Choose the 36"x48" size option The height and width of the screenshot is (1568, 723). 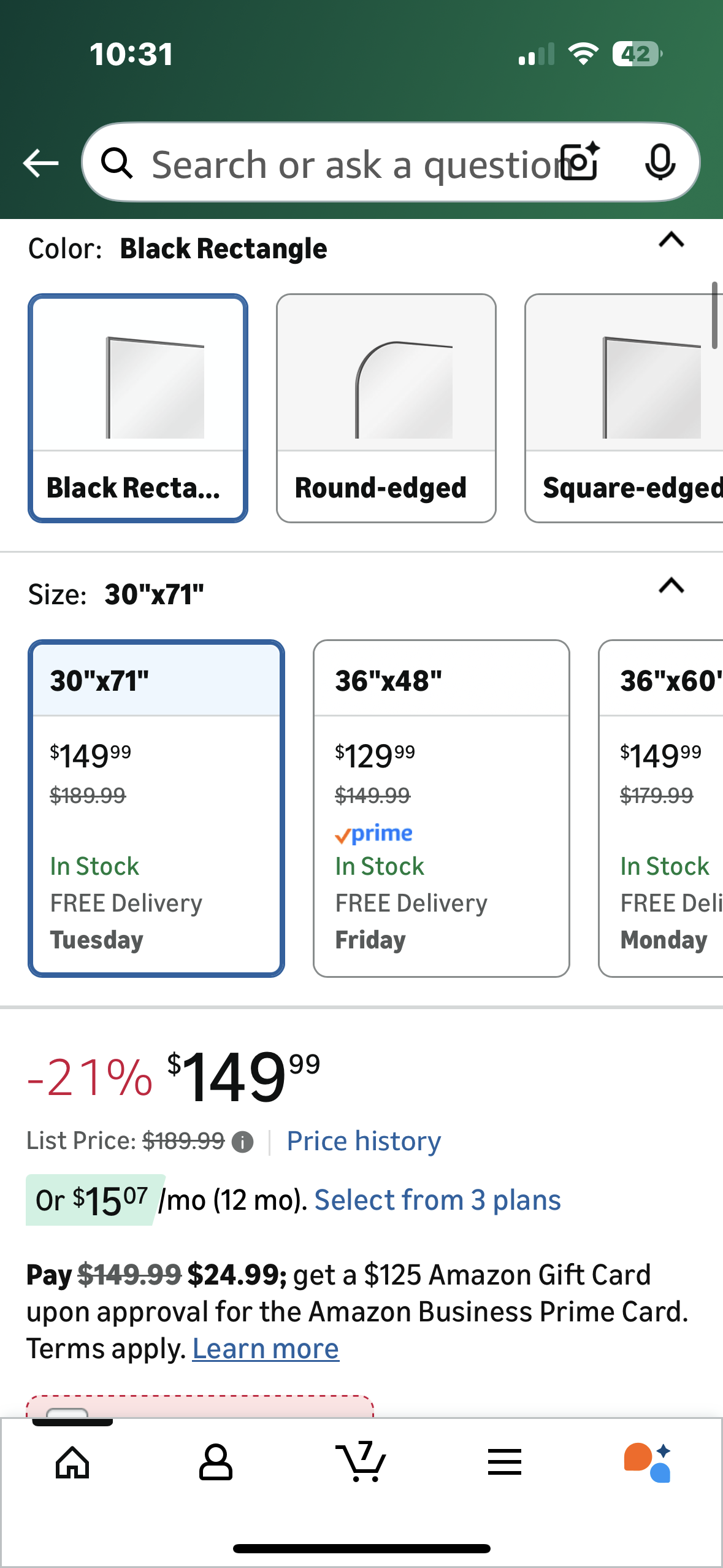441,808
